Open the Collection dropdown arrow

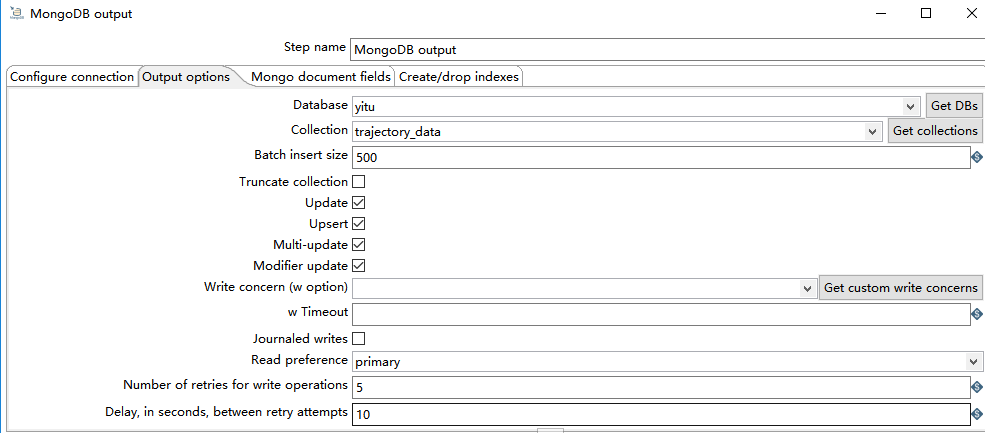click(871, 131)
